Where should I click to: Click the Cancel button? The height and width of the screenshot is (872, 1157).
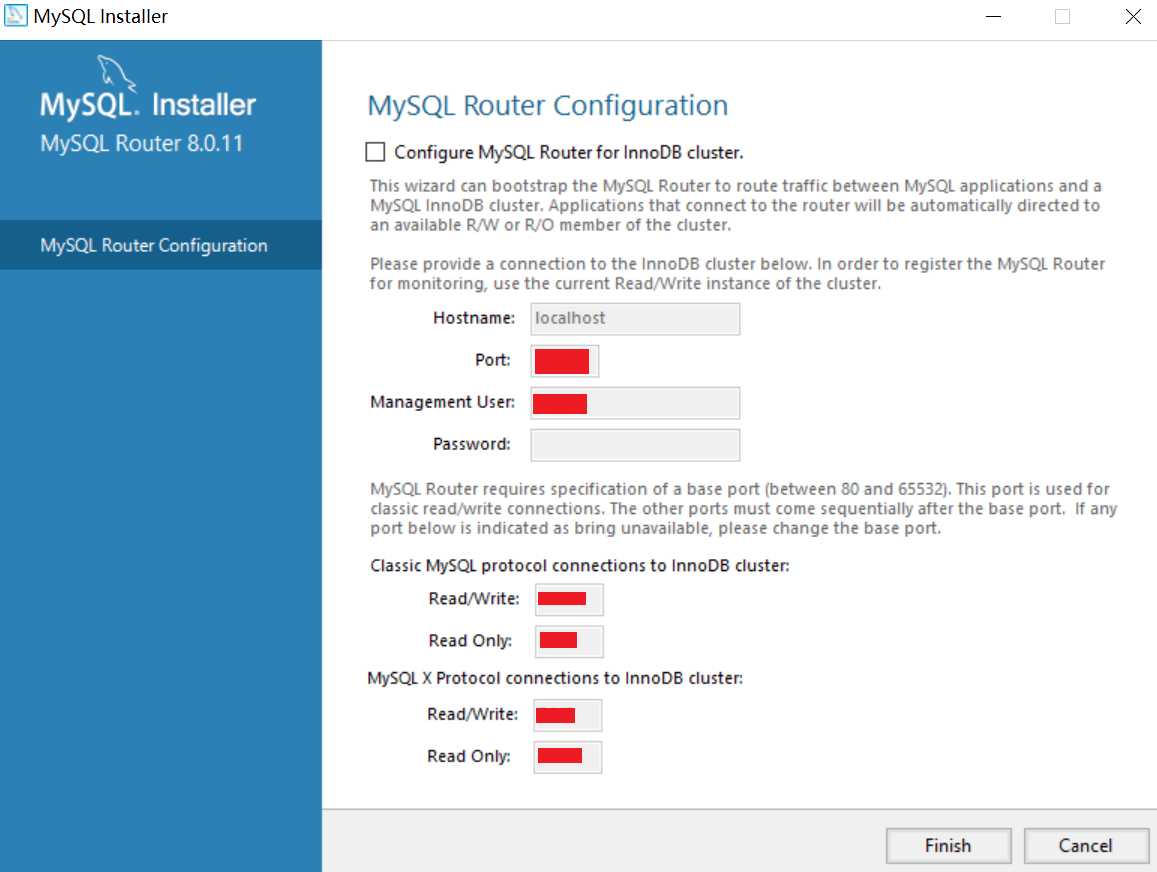[x=1085, y=845]
